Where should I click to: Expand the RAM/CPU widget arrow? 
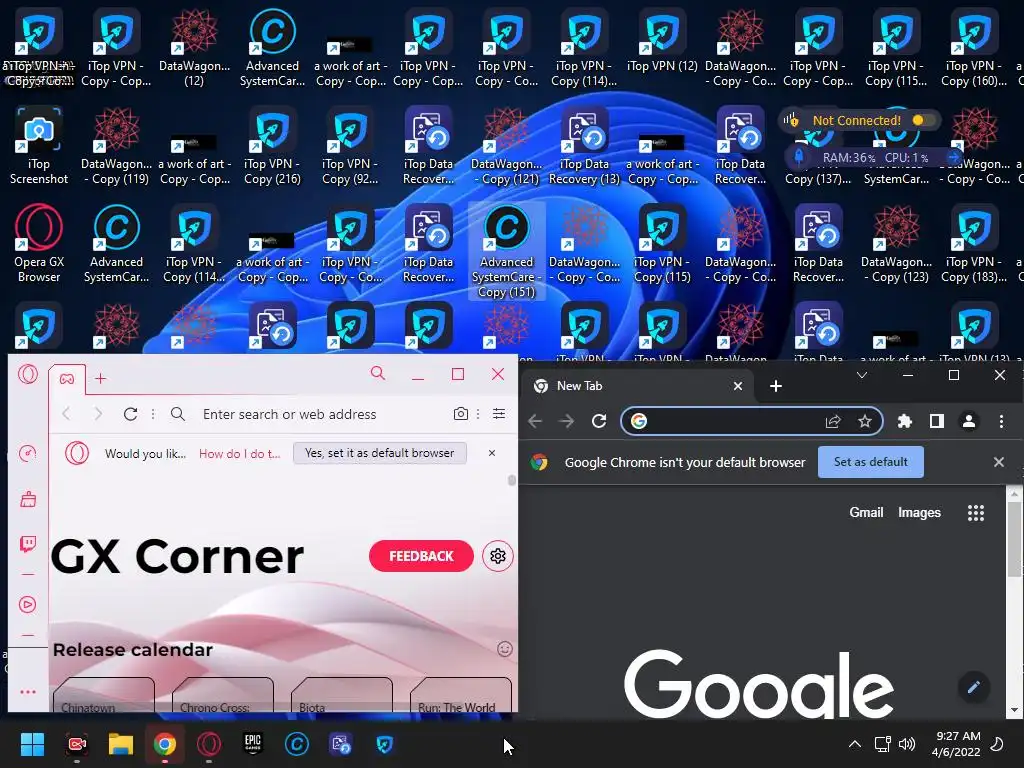click(x=953, y=157)
